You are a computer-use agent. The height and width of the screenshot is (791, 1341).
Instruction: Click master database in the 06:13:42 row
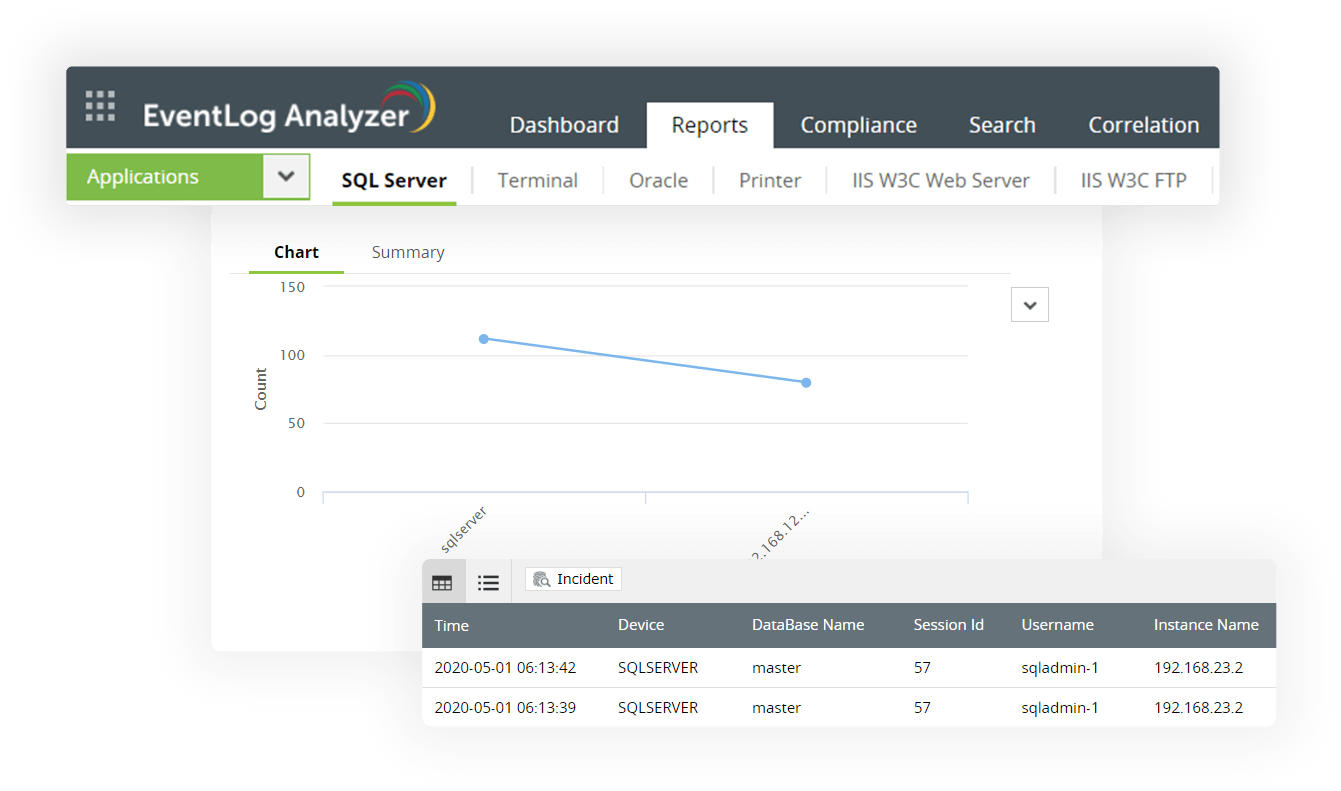777,668
